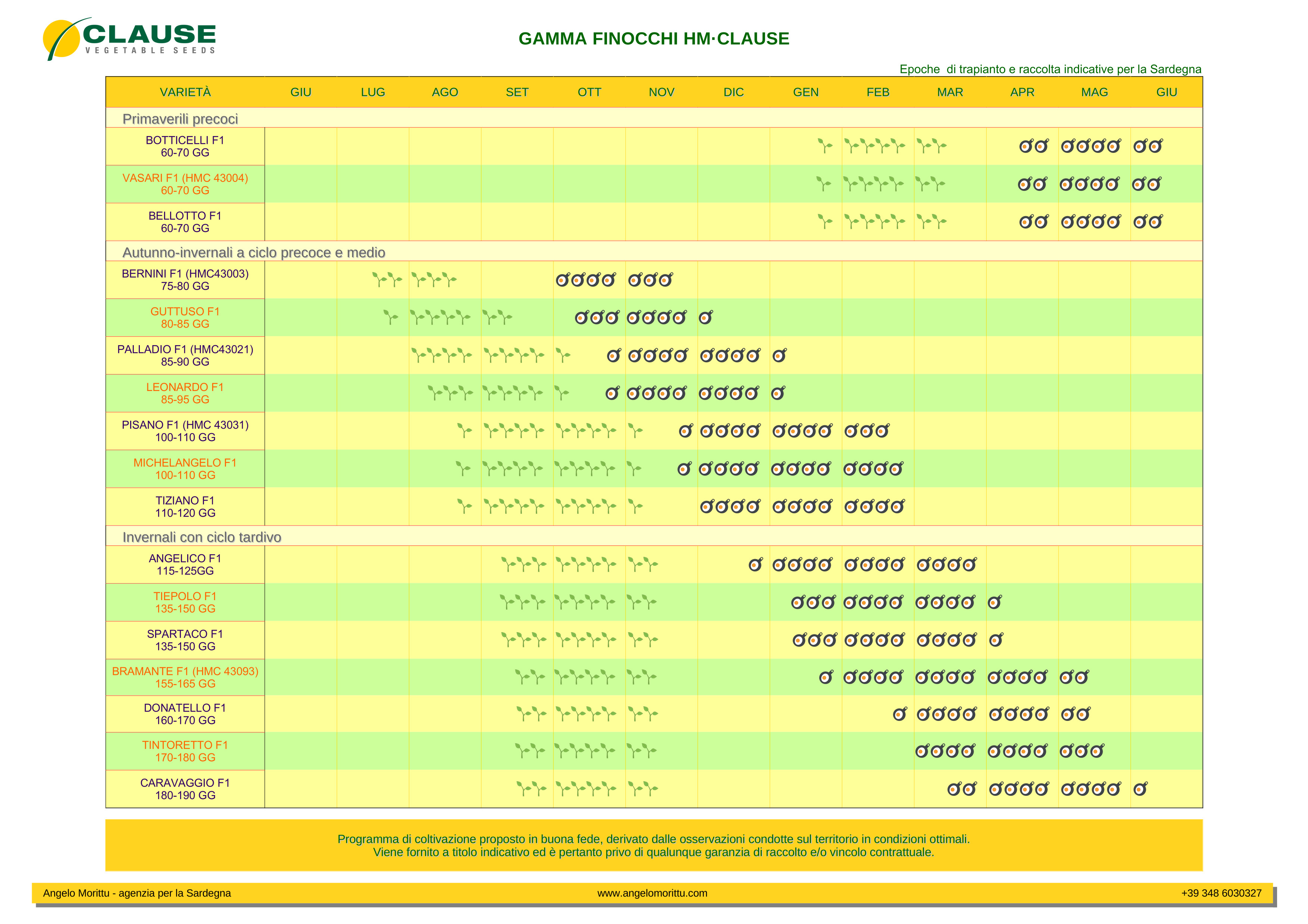Click the single fennel icon in Caravaggio's final June column
This screenshot has height=924, width=1308.
pyautogui.click(x=1141, y=788)
